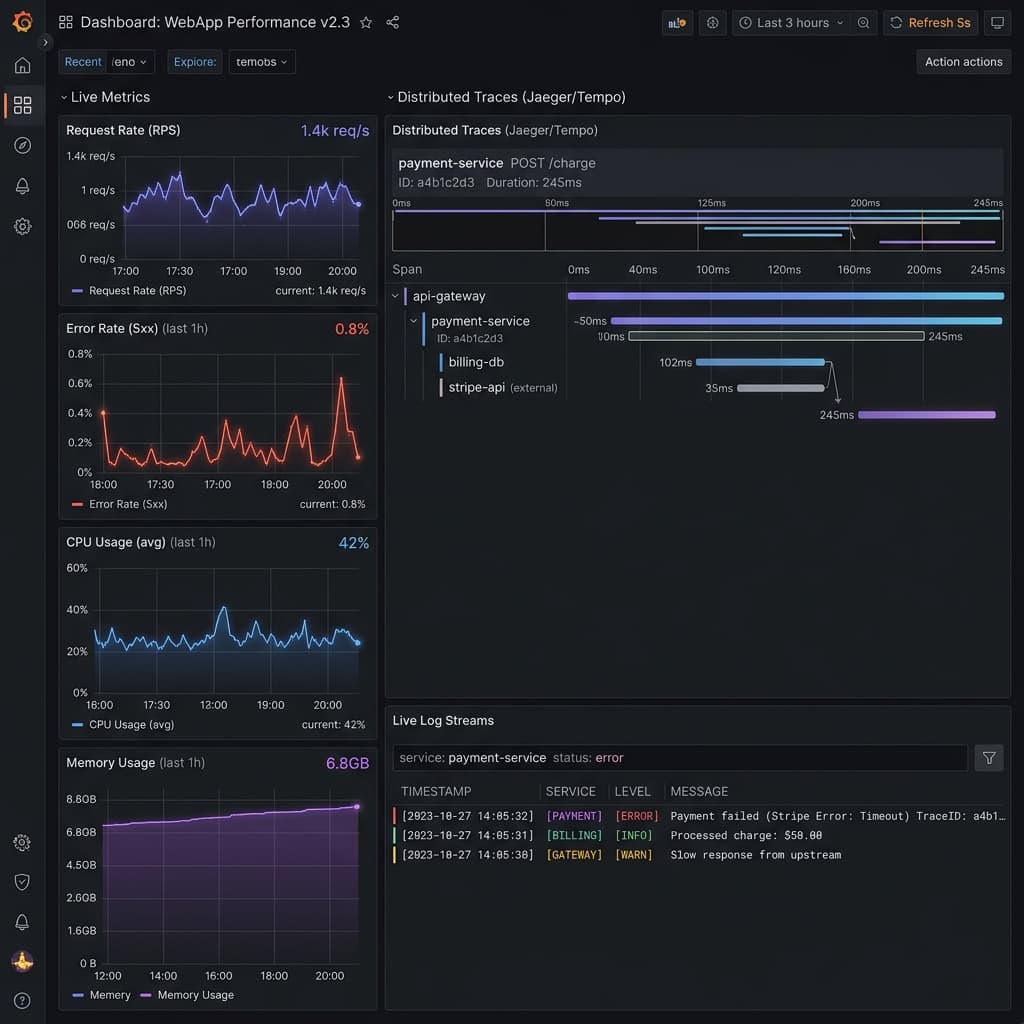Viewport: 1024px width, 1024px height.
Task: Click the 1.4k req/s stat value
Action: pyautogui.click(x=334, y=131)
